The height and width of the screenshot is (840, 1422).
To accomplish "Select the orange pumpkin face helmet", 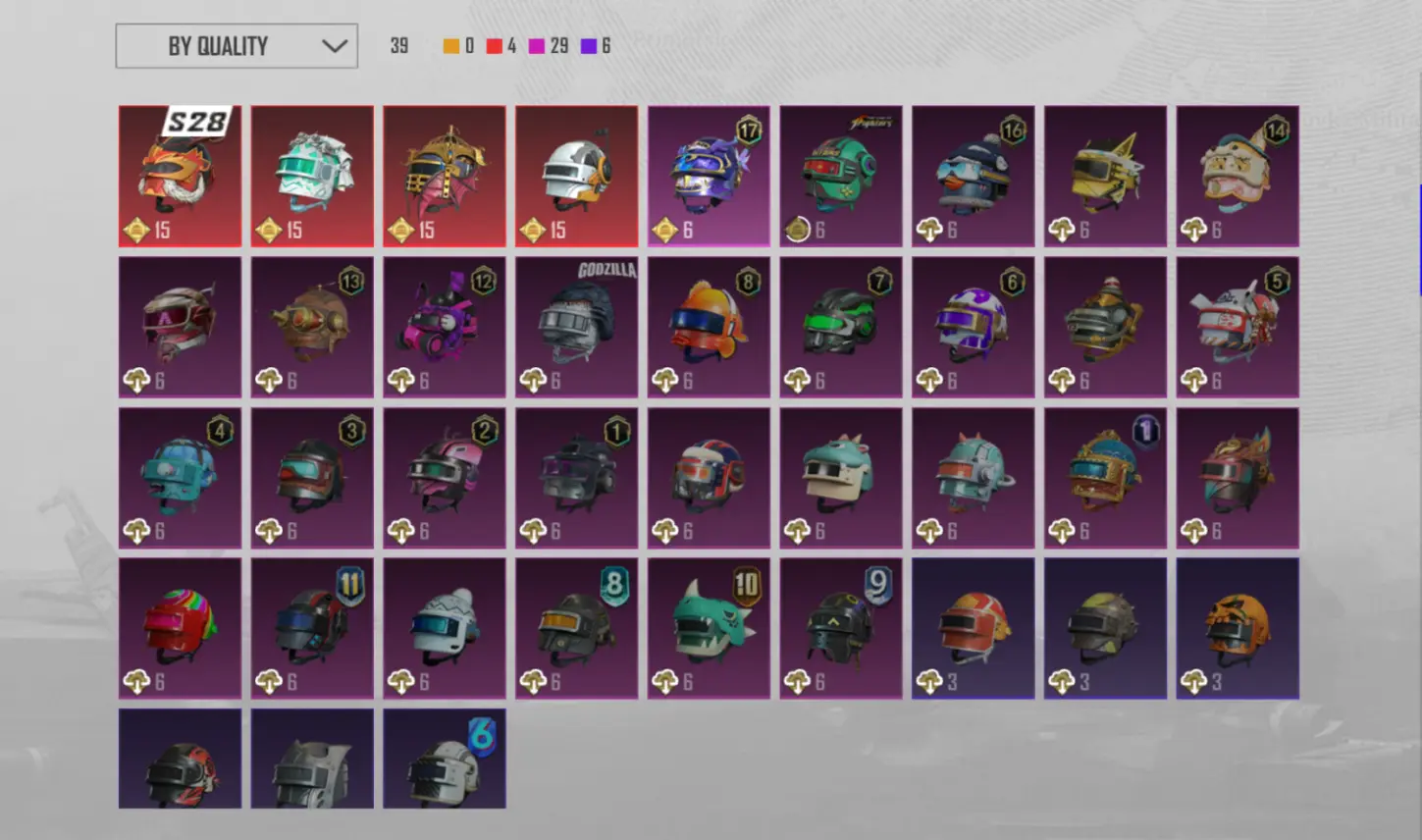I will [1238, 629].
